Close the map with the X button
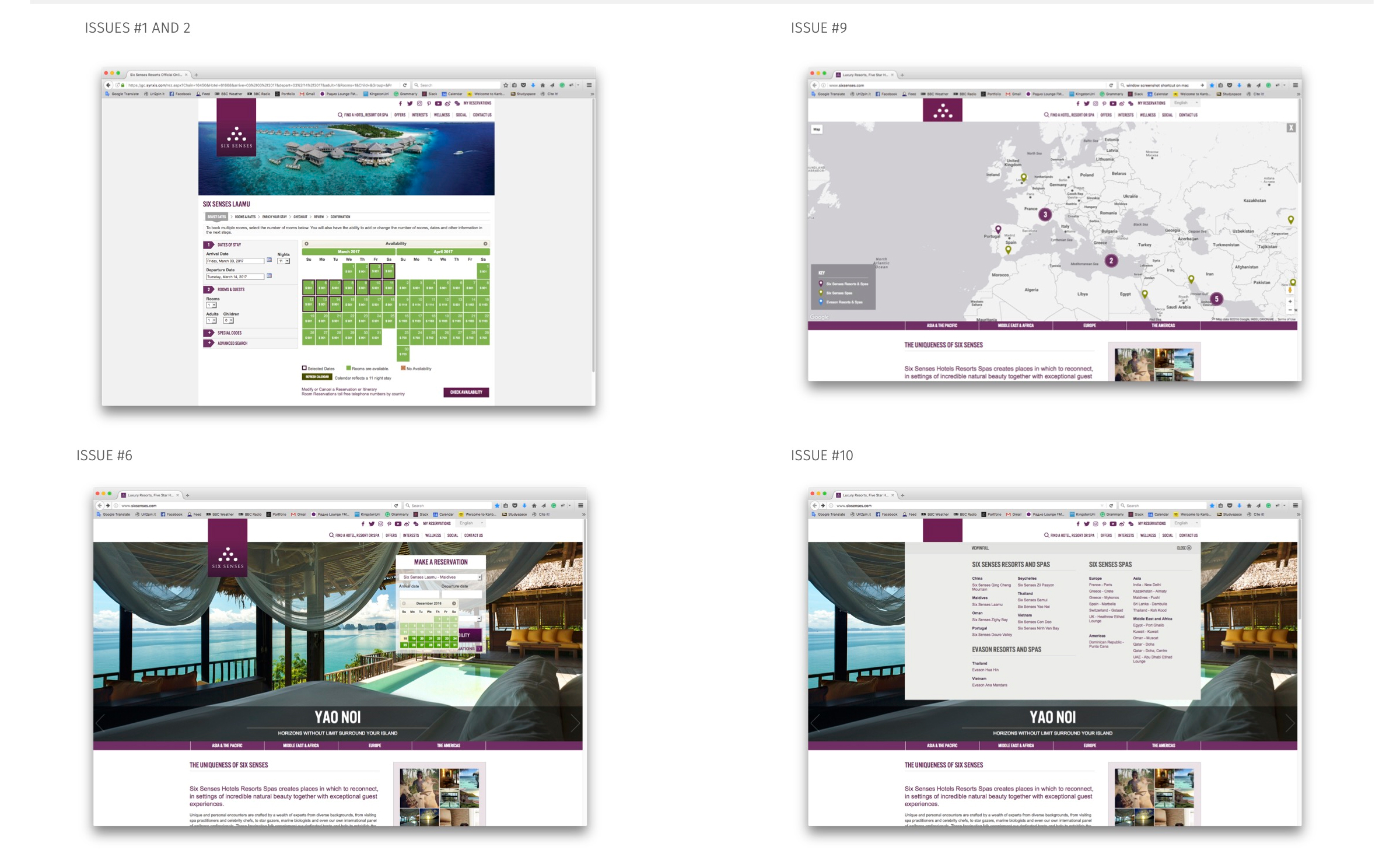1400x868 pixels. point(1290,128)
